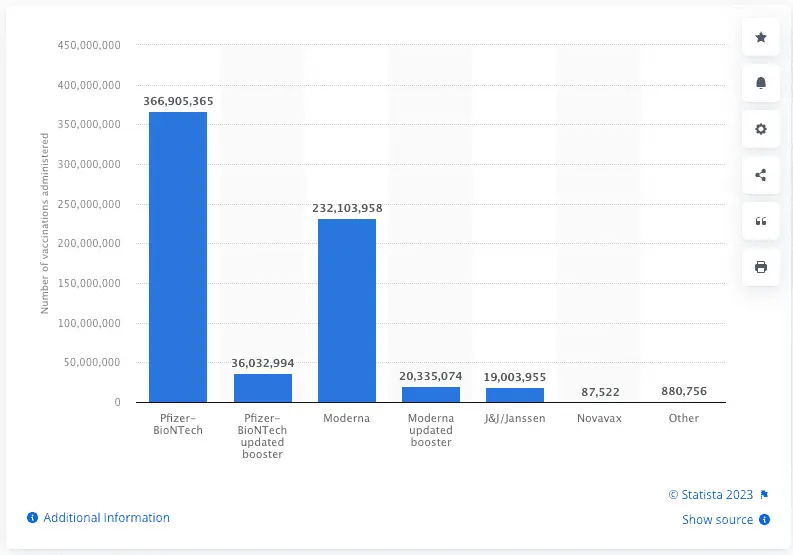
Task: Open the Additional Information link
Action: coord(106,518)
